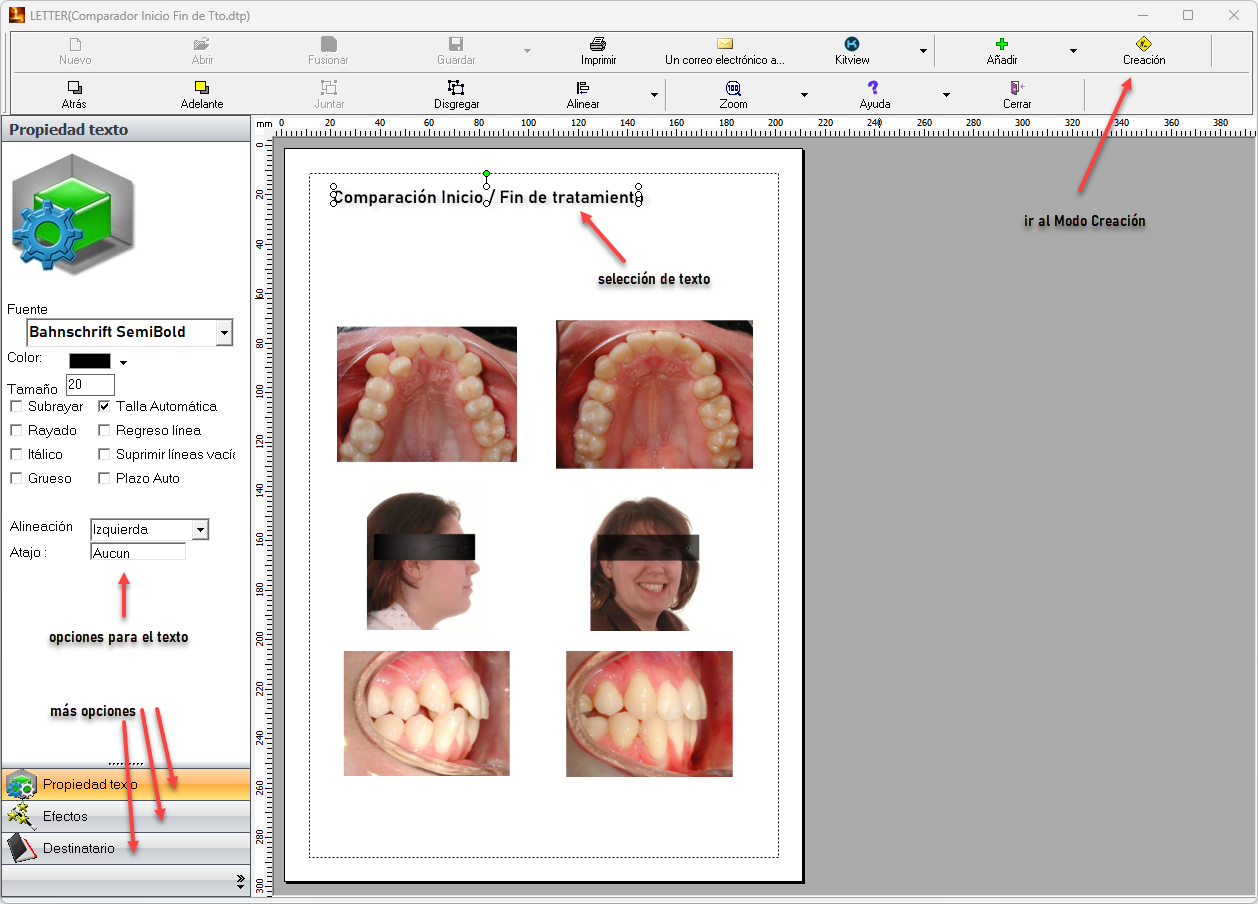Open the Zoom tool
1258x904 pixels.
733,89
